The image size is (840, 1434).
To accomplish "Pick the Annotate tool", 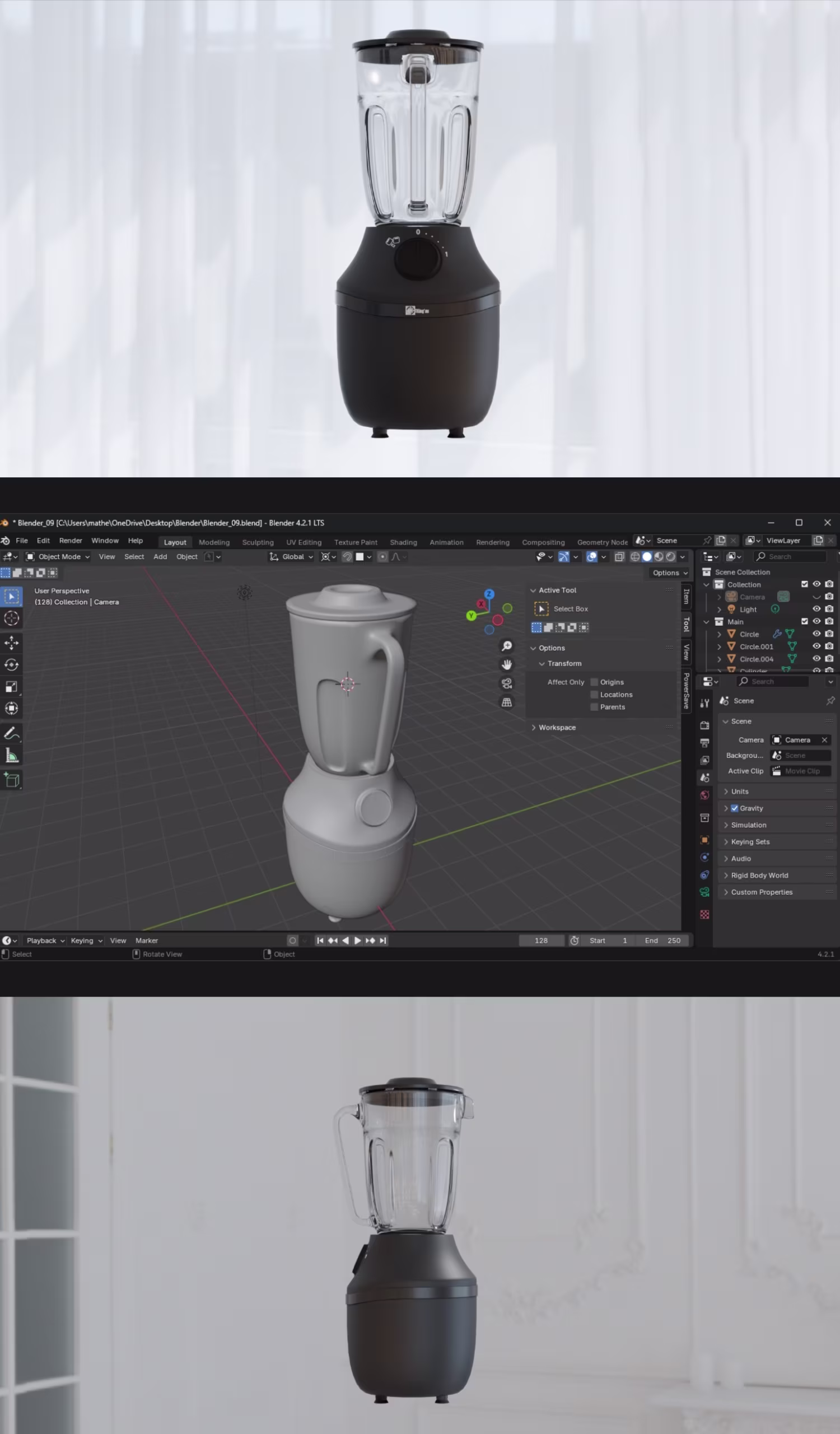I will pyautogui.click(x=11, y=733).
